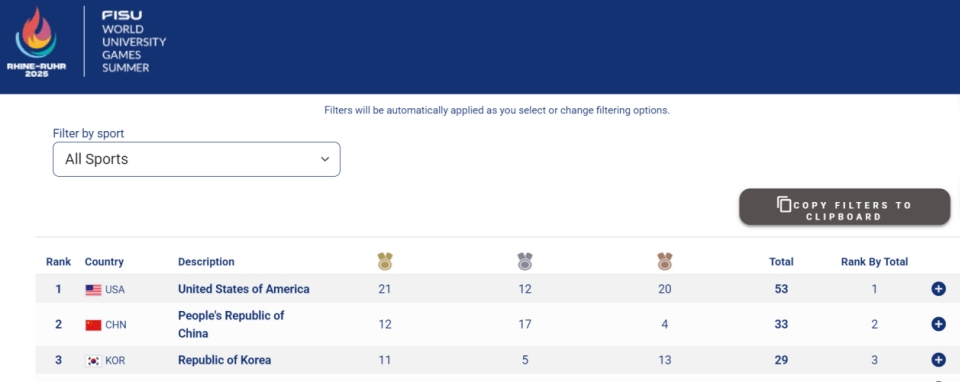Click the China flag icon
This screenshot has width=960, height=386.
coord(93,325)
